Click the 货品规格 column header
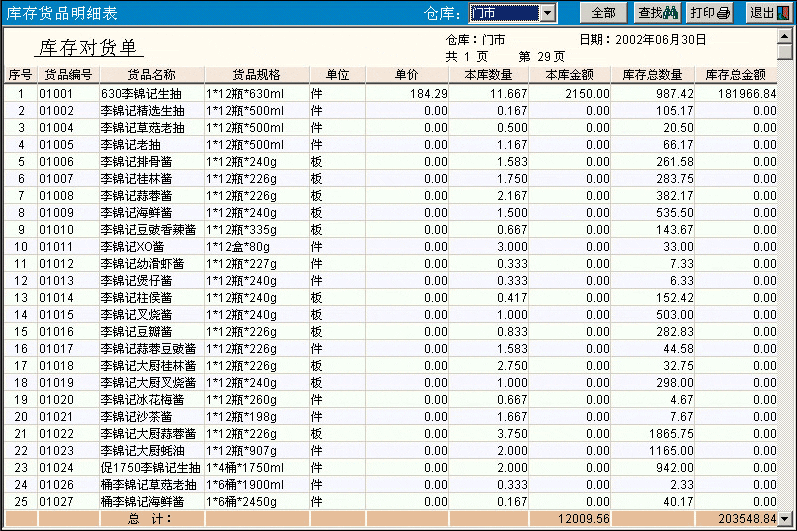The width and height of the screenshot is (797, 531). (x=257, y=75)
